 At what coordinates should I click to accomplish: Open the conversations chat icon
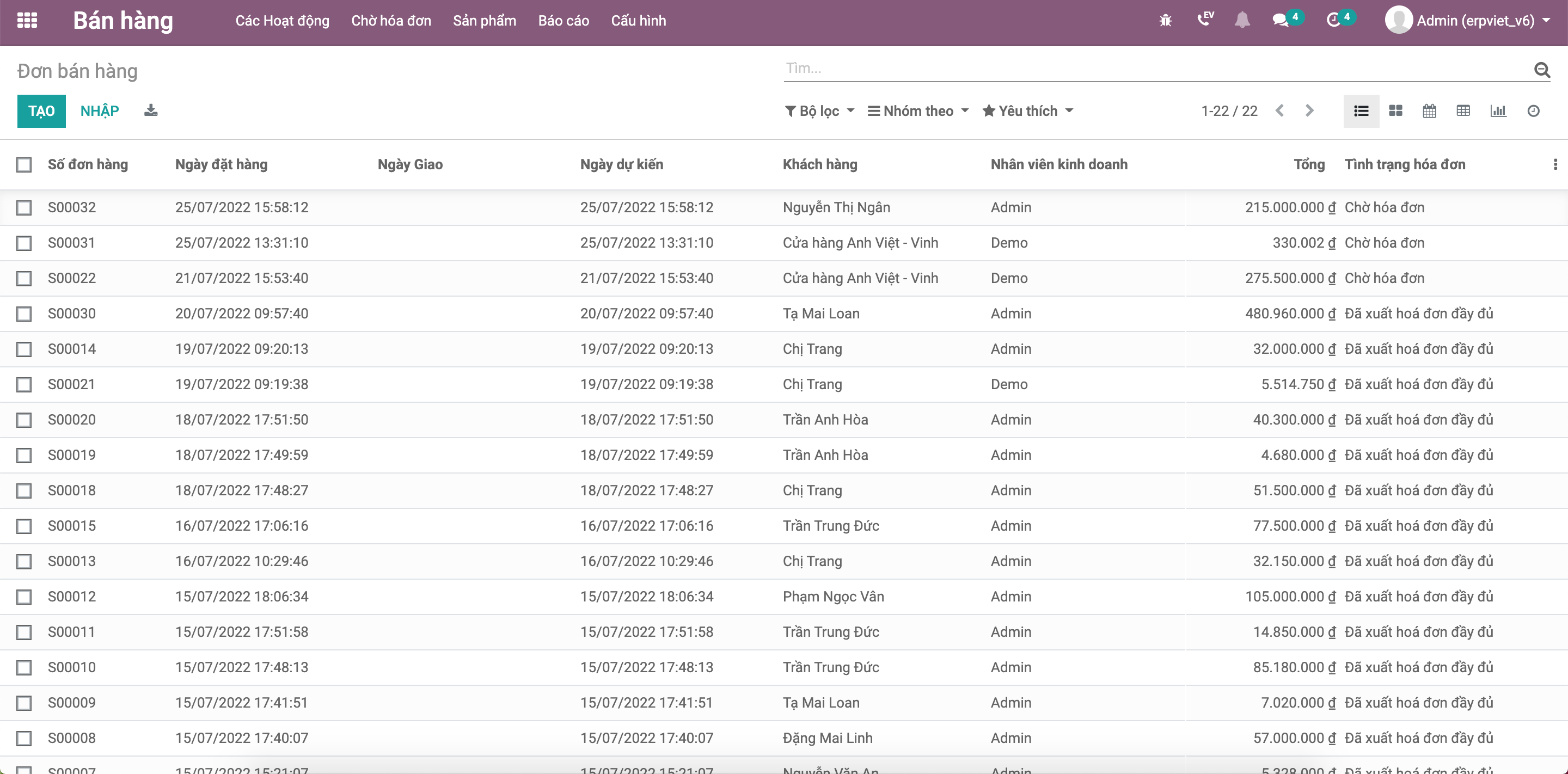pos(1281,20)
